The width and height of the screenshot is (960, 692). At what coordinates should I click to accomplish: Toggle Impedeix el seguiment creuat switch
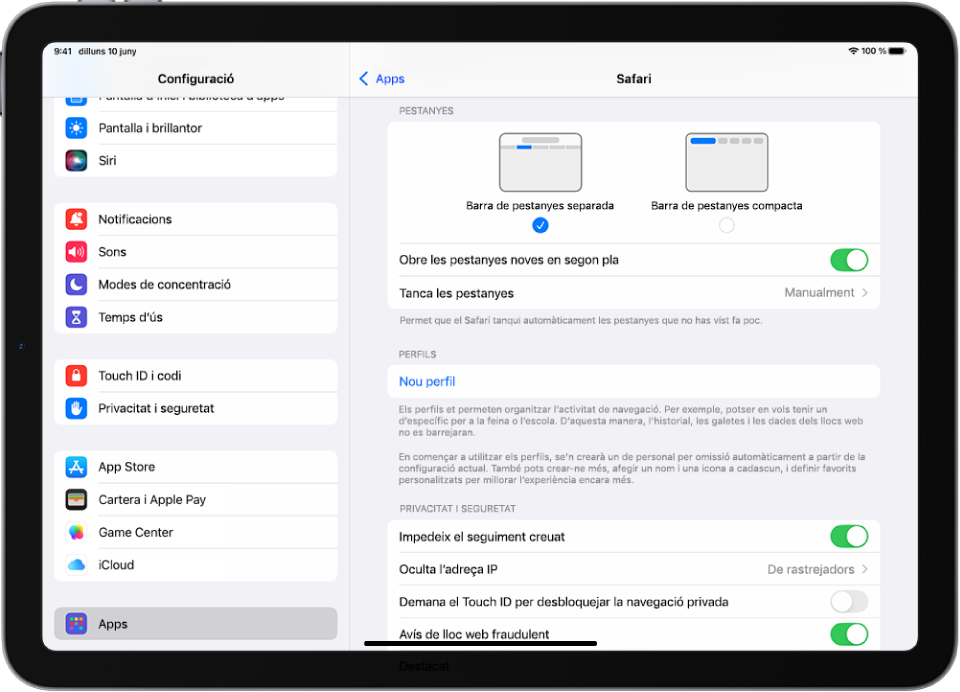[x=849, y=536]
